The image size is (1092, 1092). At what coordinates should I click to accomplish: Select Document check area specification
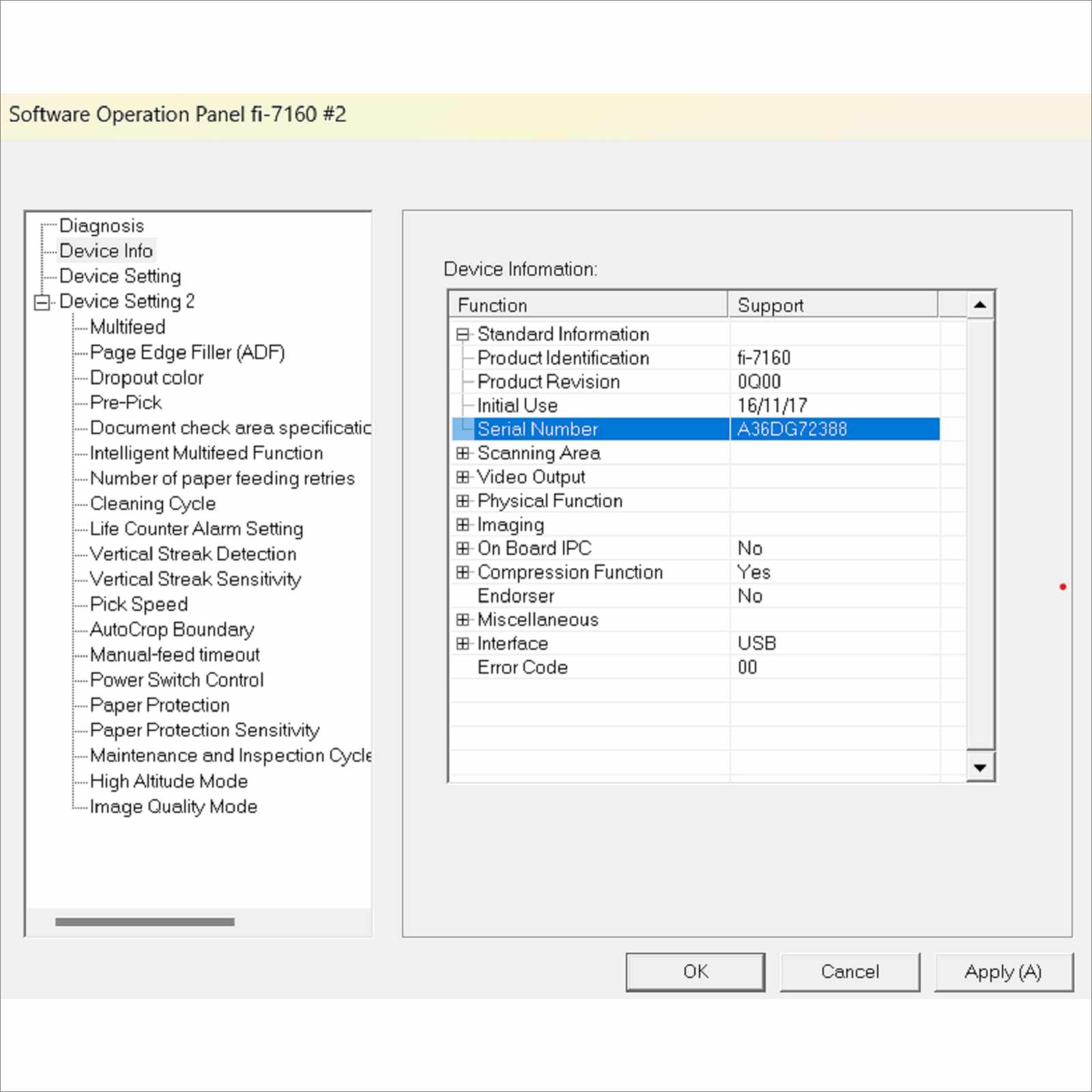click(x=230, y=428)
